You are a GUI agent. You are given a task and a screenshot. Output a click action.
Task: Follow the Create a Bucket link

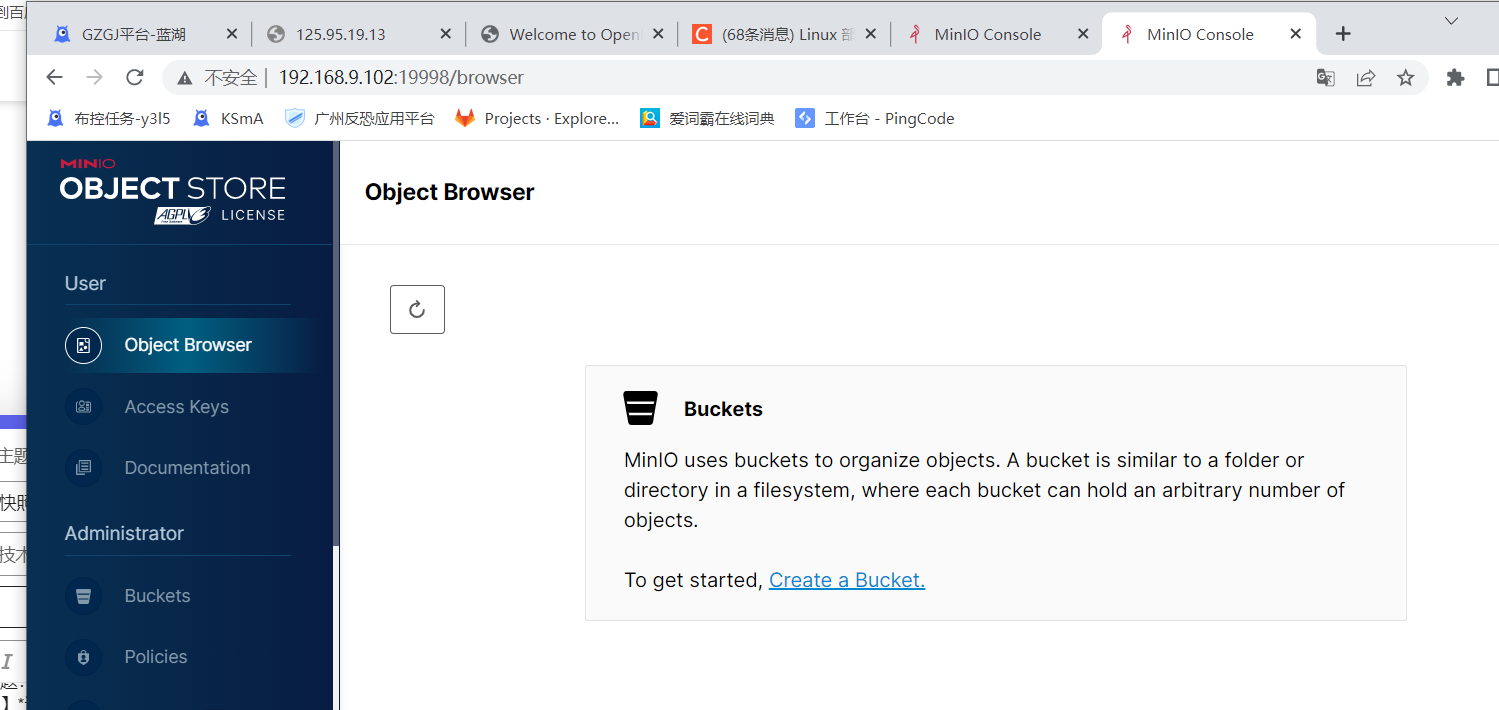846,580
